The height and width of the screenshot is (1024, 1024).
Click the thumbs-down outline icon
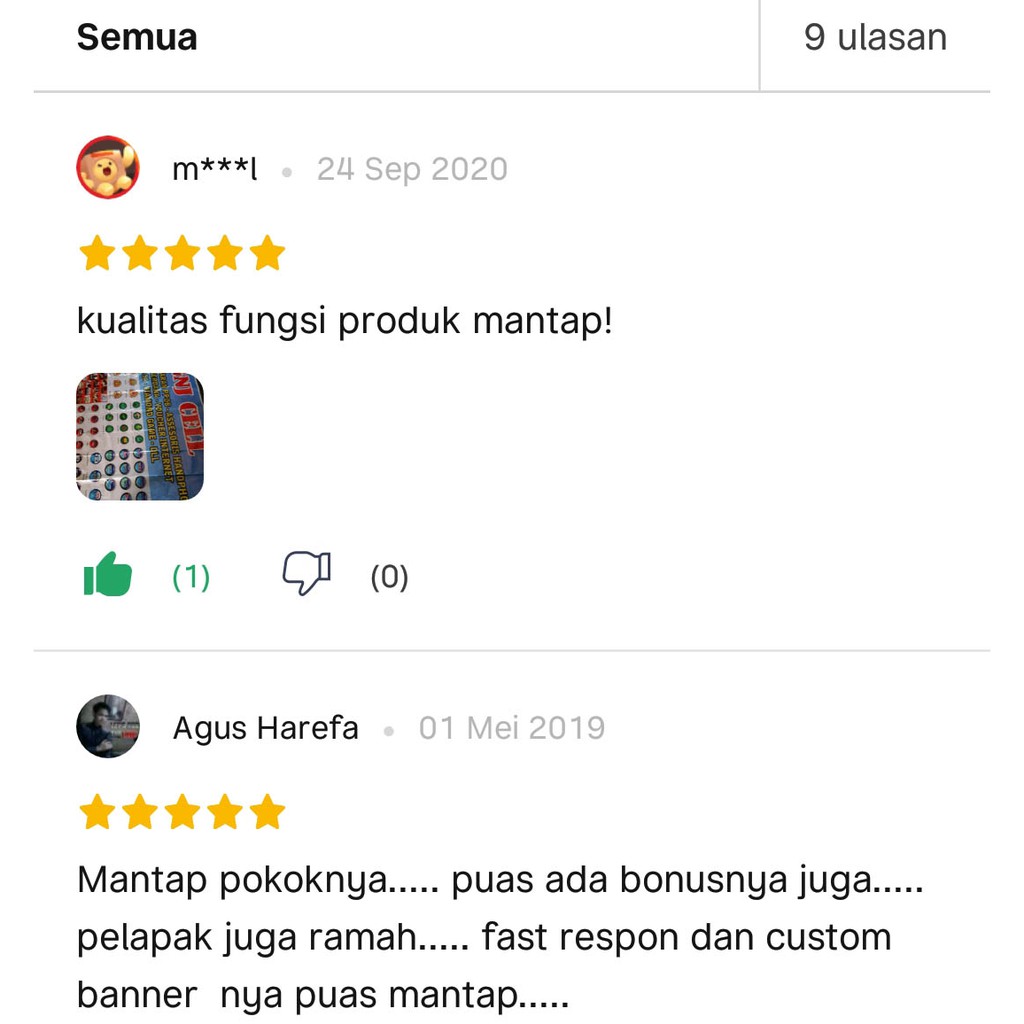[x=306, y=573]
